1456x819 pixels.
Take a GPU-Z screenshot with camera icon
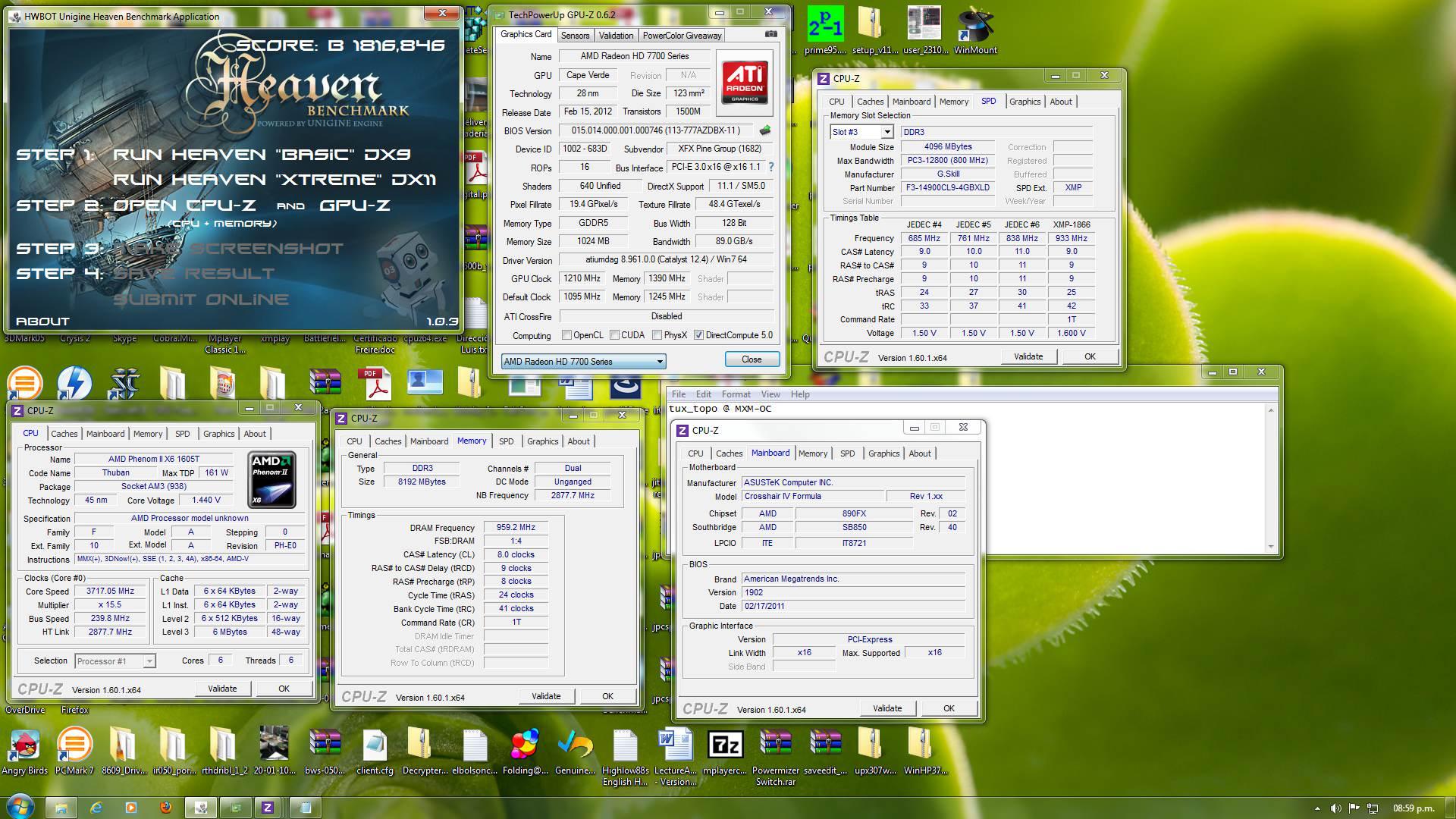coord(770,34)
